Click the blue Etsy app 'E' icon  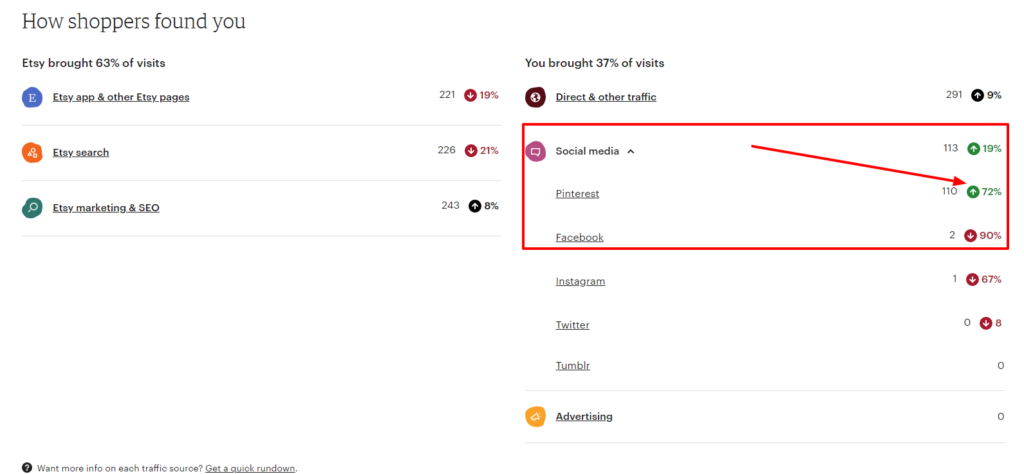point(32,97)
